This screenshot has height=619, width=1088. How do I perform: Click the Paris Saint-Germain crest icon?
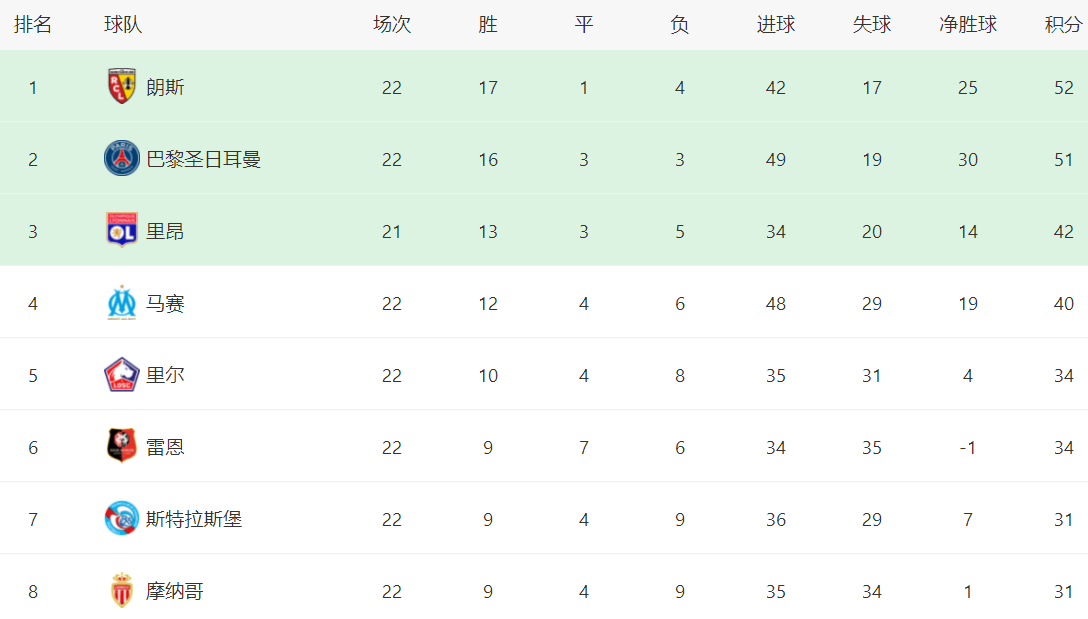coord(122,159)
